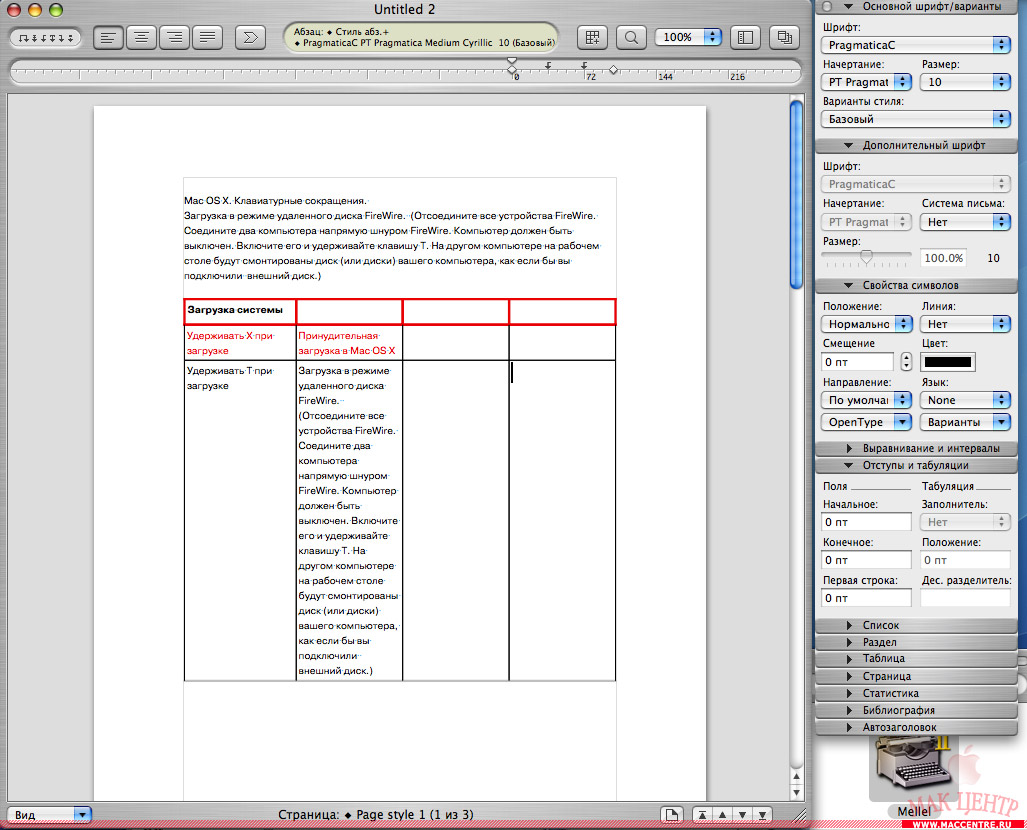Toggle the palette sidebar icon in the toolbar
This screenshot has height=830, width=1027.
[745, 37]
